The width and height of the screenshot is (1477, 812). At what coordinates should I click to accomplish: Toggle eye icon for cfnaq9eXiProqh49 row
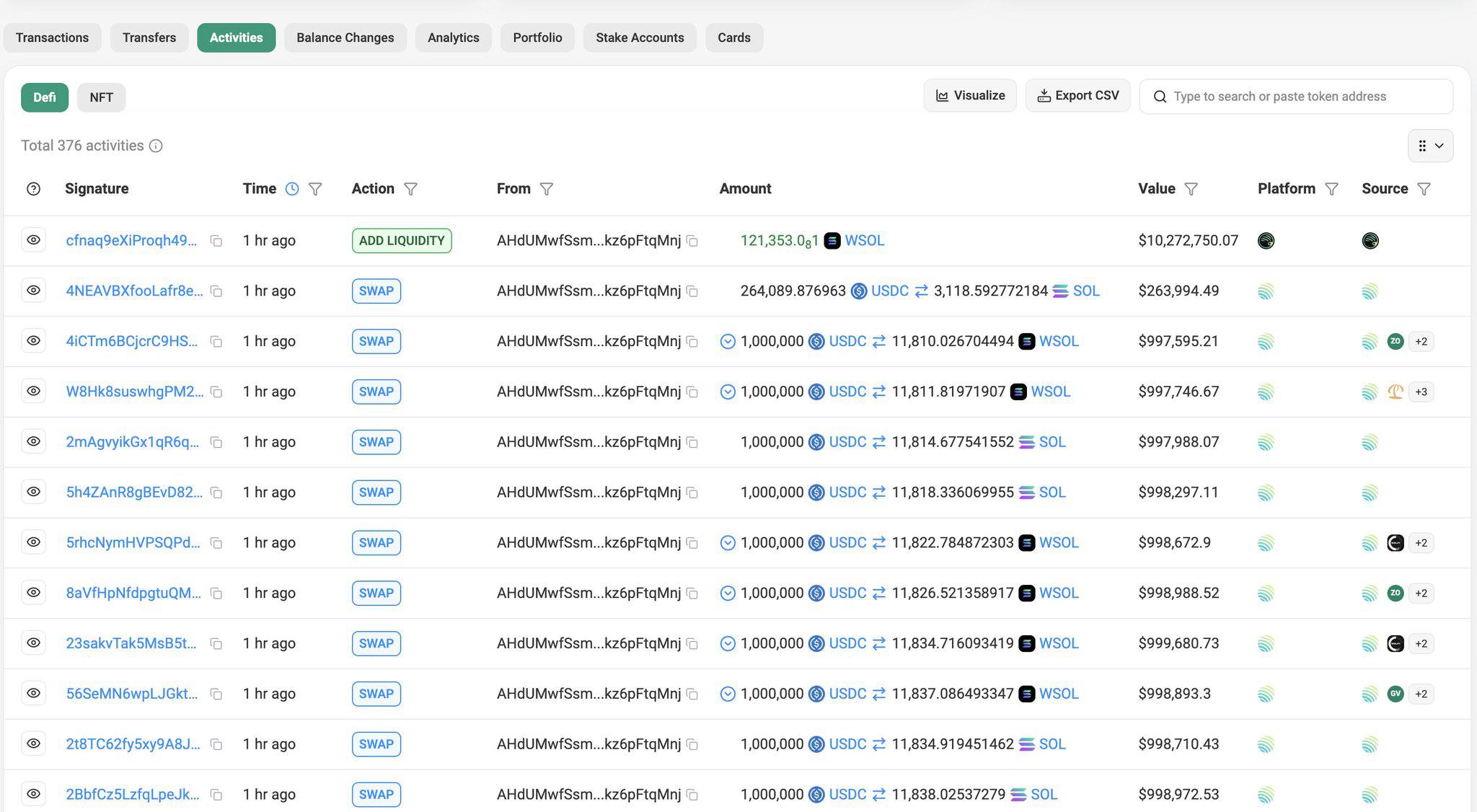pos(33,240)
